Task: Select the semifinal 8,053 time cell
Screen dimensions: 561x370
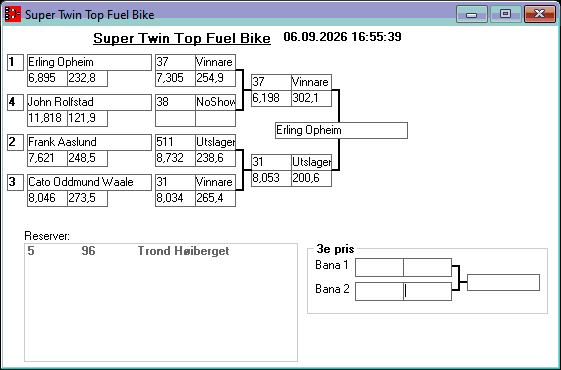Action: coord(271,178)
